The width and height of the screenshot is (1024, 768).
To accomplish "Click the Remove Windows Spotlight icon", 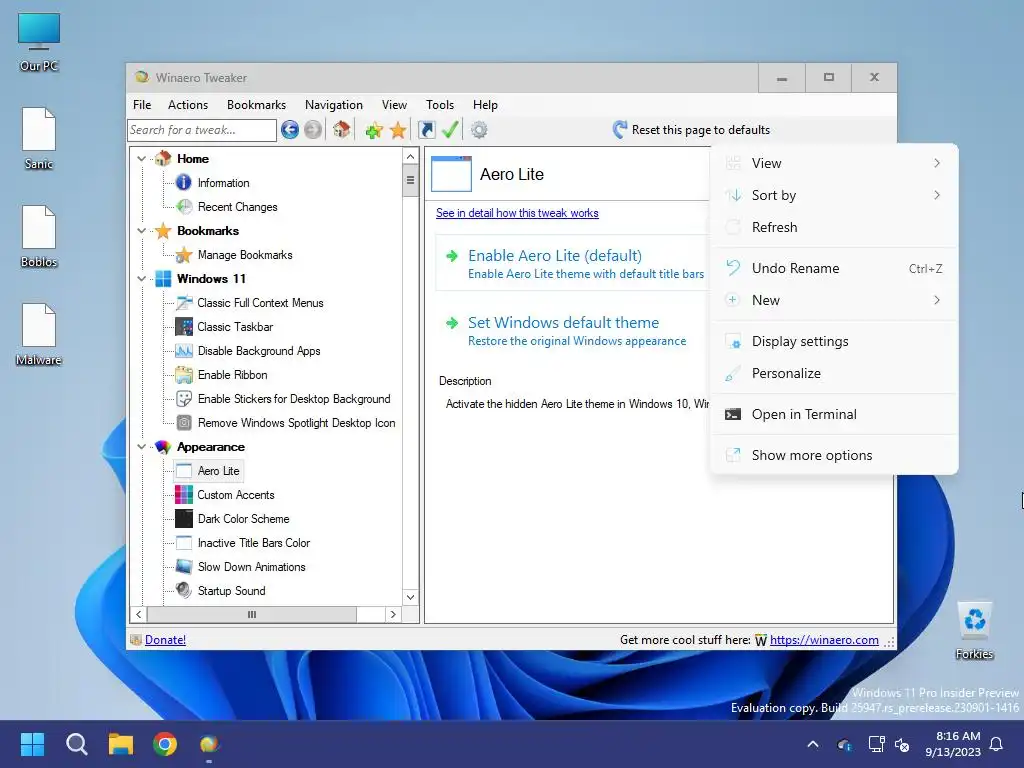I will point(184,423).
